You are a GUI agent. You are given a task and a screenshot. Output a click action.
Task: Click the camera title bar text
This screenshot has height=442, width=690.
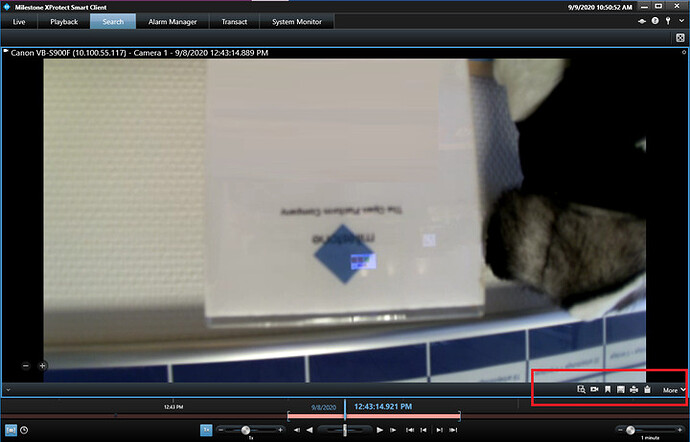coord(139,53)
